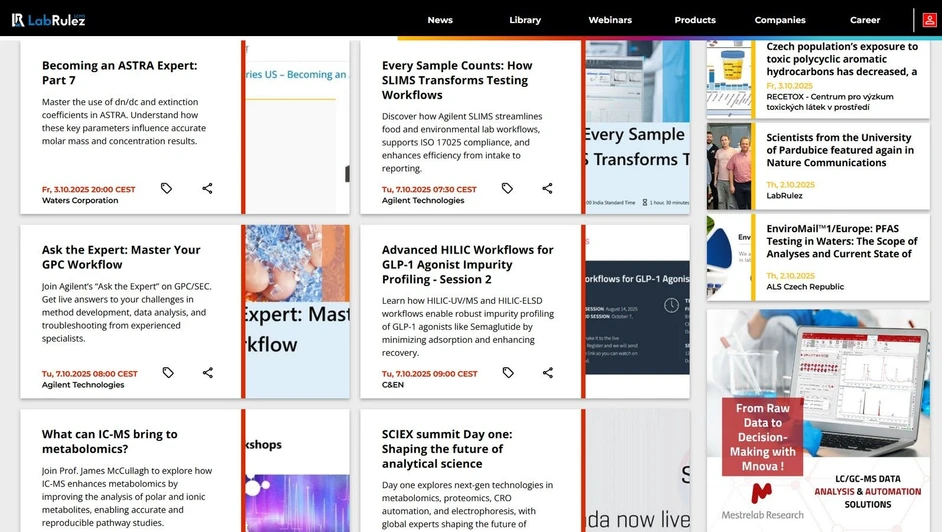Viewport: 942px width, 532px height.
Task: Click tag icon on Every Sample Counts card
Action: click(x=507, y=188)
